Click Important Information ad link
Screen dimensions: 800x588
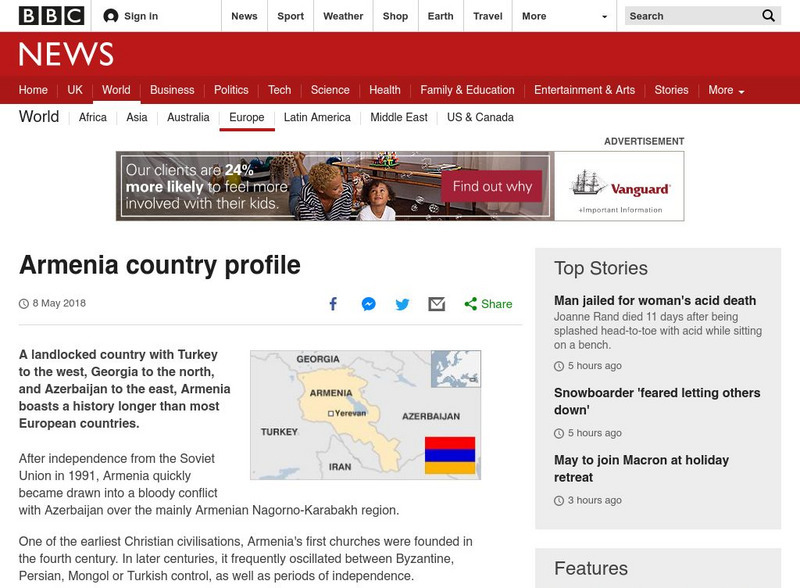point(620,210)
